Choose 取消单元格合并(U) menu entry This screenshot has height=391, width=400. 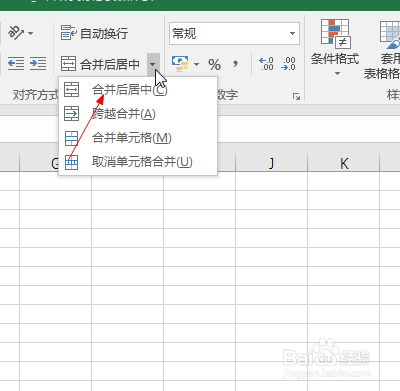(138, 162)
